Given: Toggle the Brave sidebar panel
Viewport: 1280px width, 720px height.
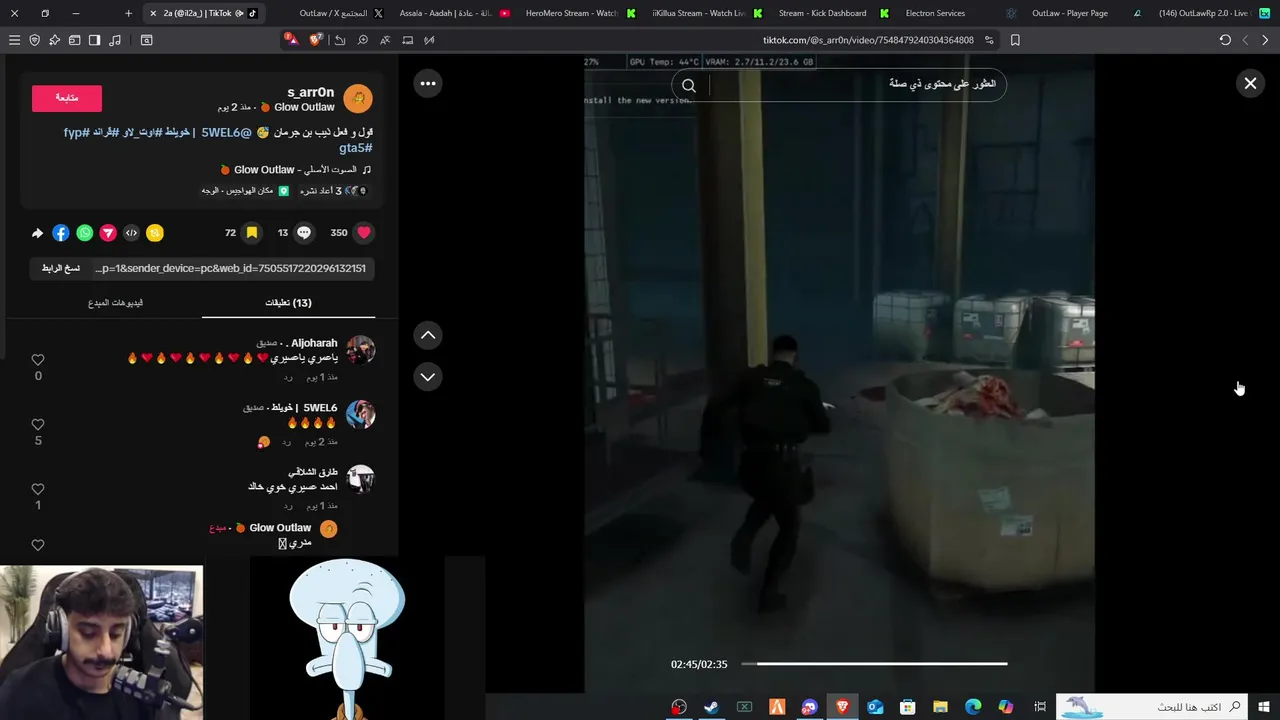Looking at the screenshot, I should 94,40.
